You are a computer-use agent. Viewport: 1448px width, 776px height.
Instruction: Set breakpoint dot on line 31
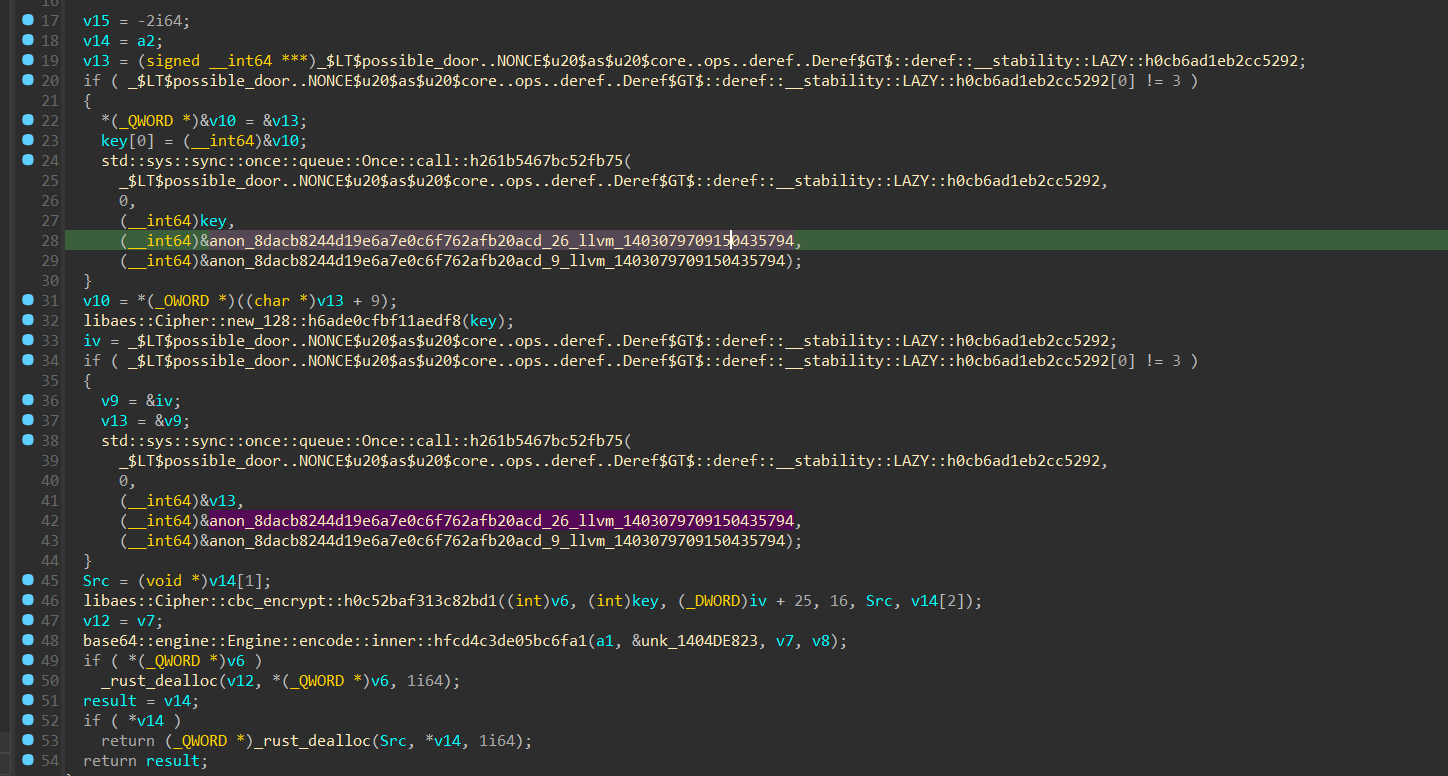(x=28, y=300)
